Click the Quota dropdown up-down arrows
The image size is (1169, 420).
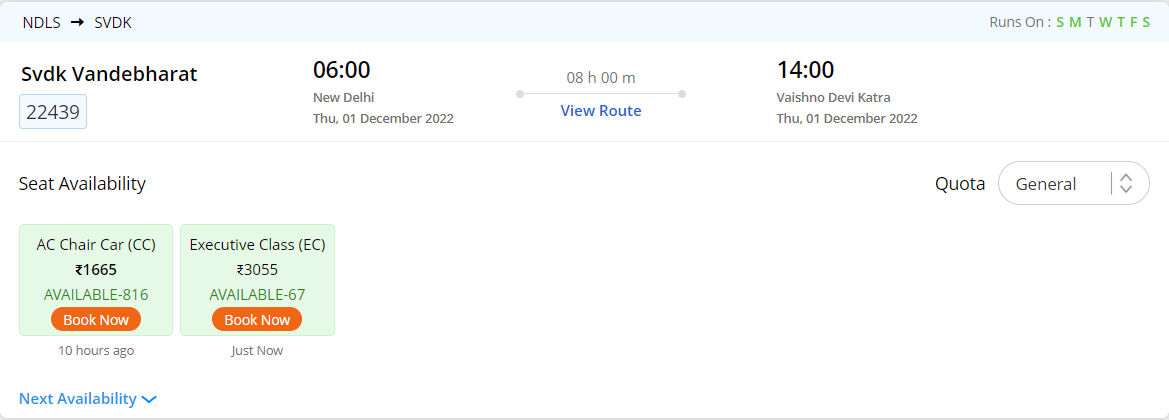[x=1126, y=184]
